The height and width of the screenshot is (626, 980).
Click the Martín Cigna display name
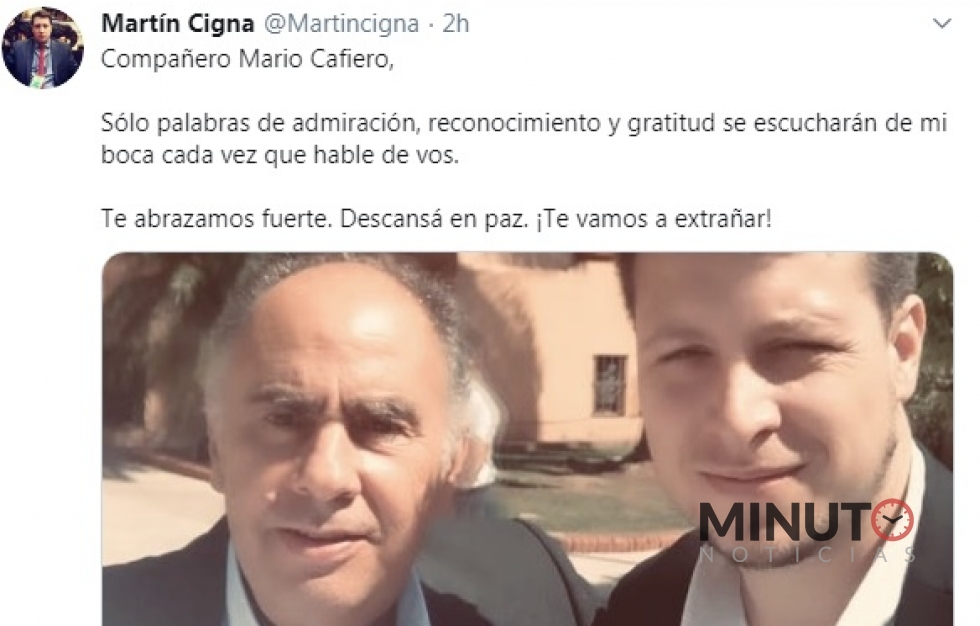point(178,24)
